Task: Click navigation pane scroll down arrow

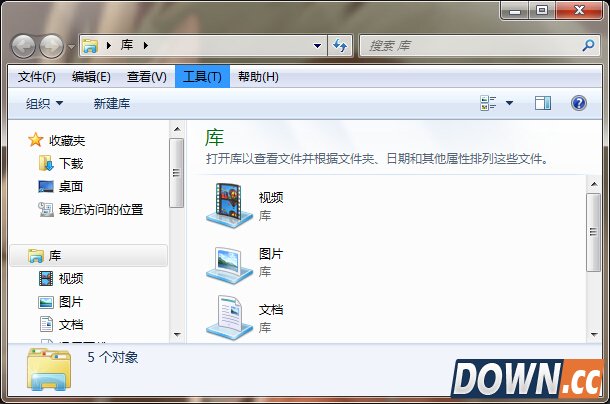Action: 177,335
